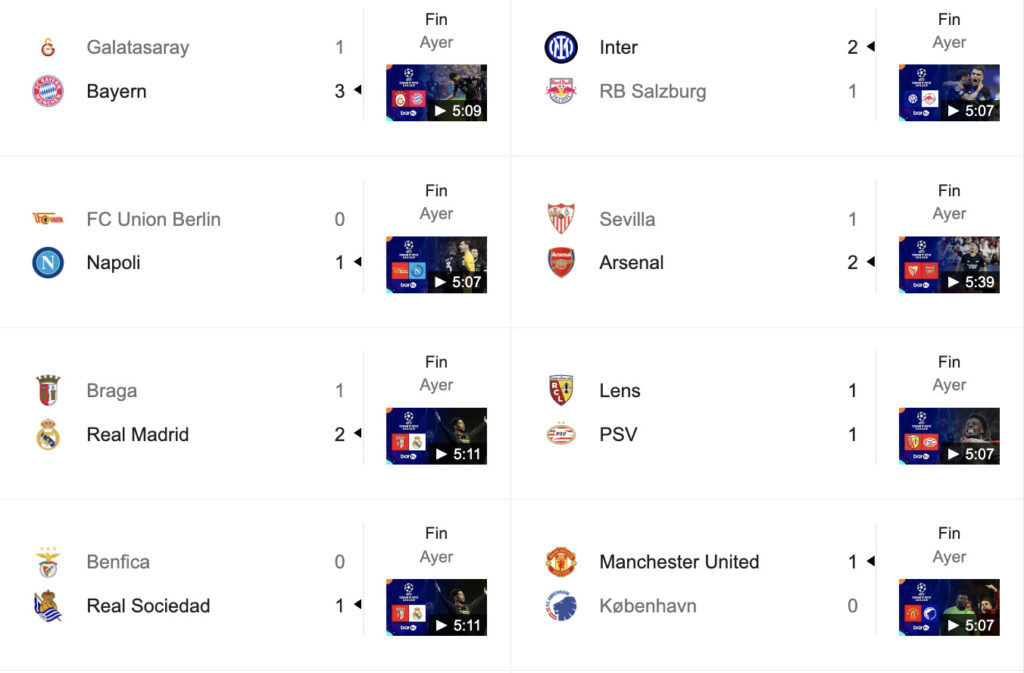This screenshot has width=1024, height=673.
Task: Click the København lion logo
Action: (561, 606)
